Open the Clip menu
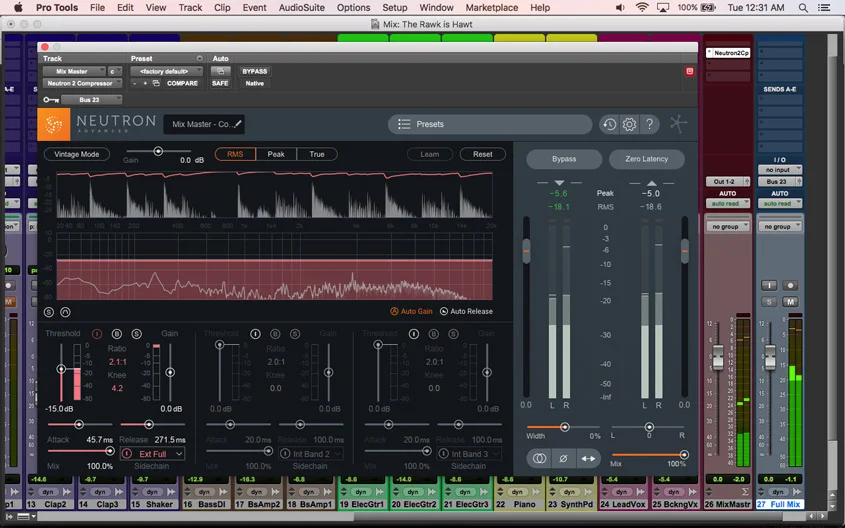Viewport: 845px width, 528px height. point(222,8)
